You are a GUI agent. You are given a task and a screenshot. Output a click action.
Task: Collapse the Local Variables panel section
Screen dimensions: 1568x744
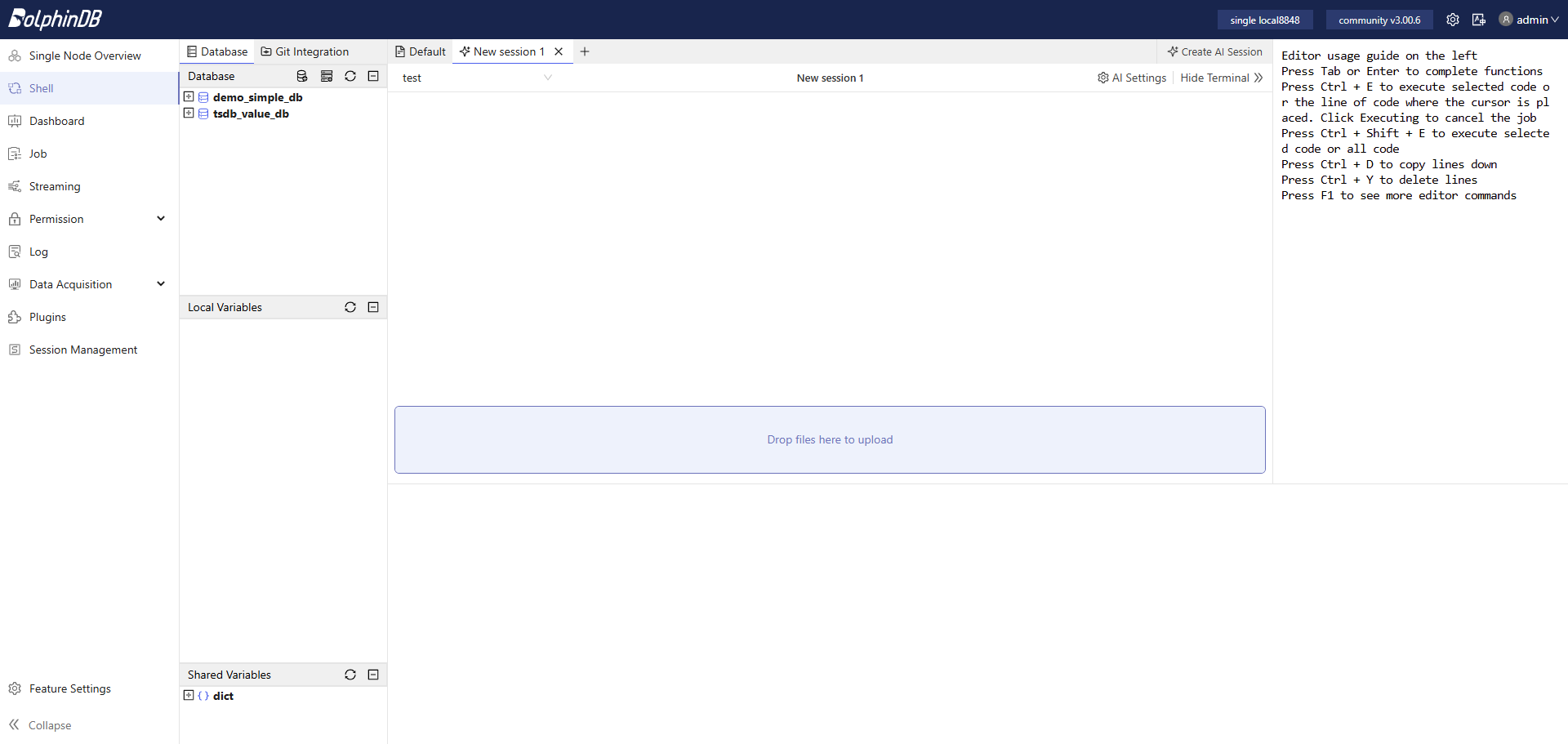[373, 307]
